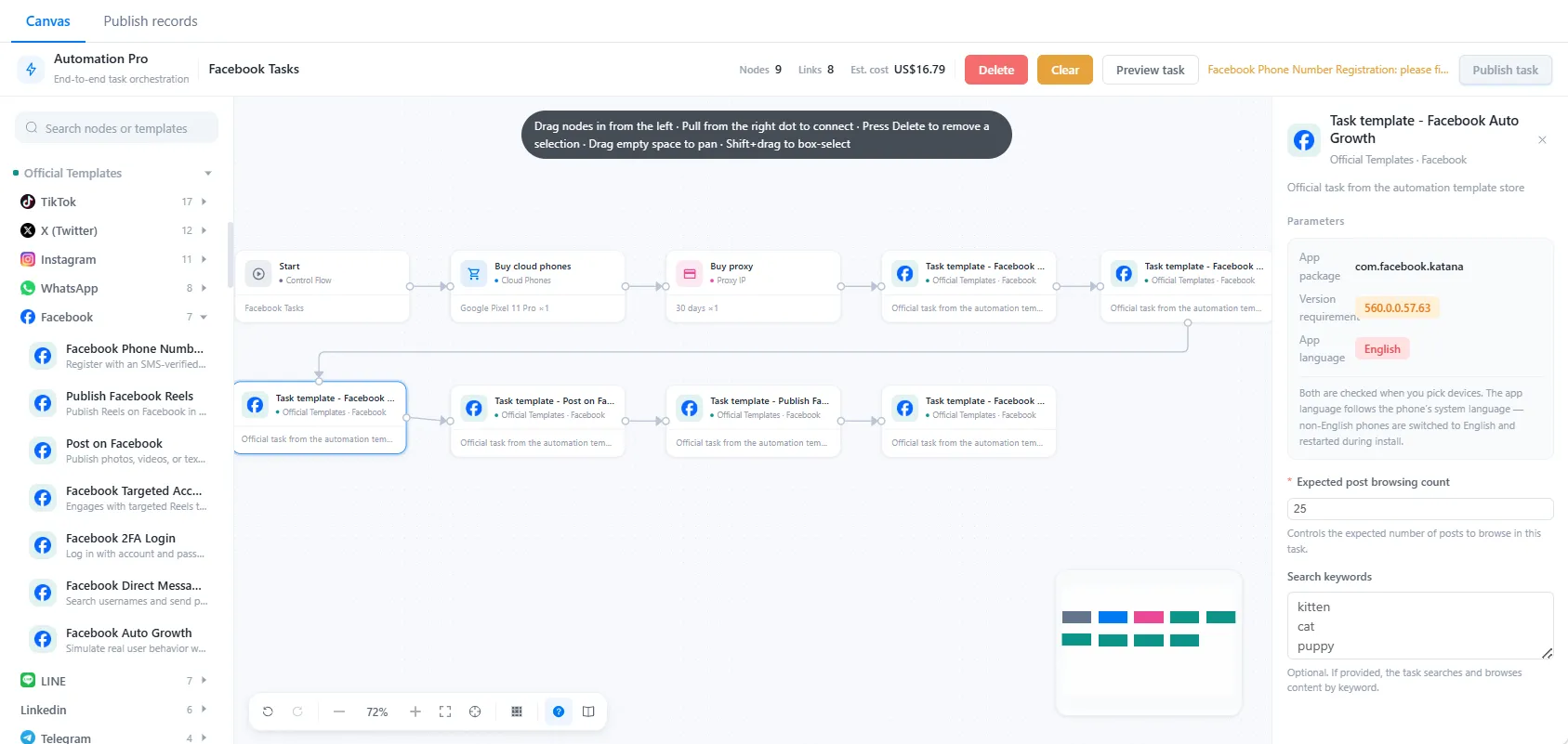Open the Publish records tab

pyautogui.click(x=151, y=21)
